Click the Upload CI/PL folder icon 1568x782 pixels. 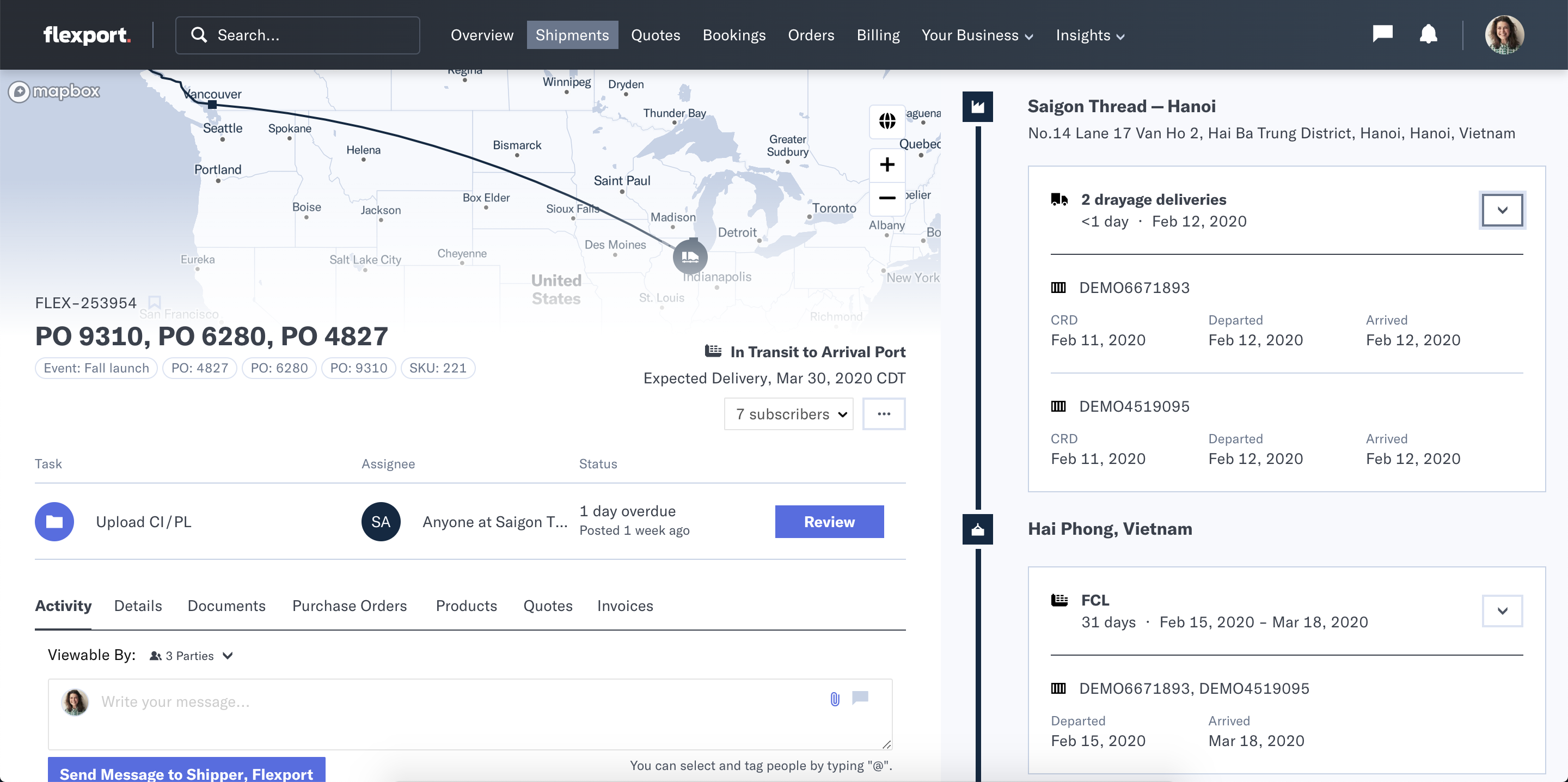[x=54, y=521]
